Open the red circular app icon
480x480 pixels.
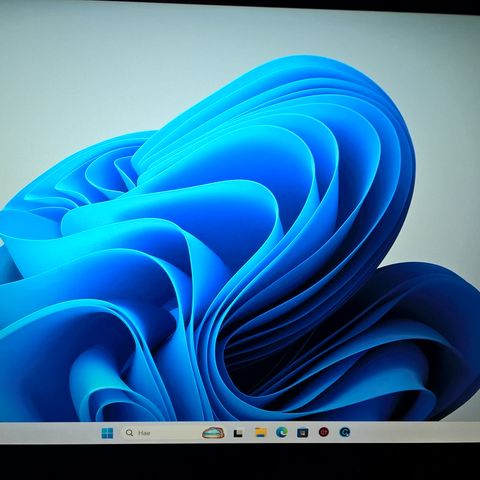(x=323, y=432)
